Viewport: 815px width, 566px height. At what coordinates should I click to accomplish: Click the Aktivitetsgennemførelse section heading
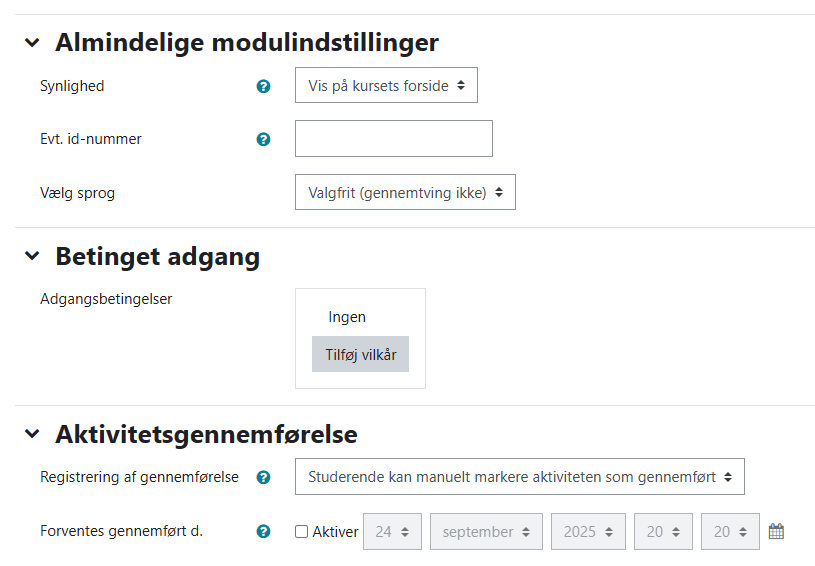(206, 434)
